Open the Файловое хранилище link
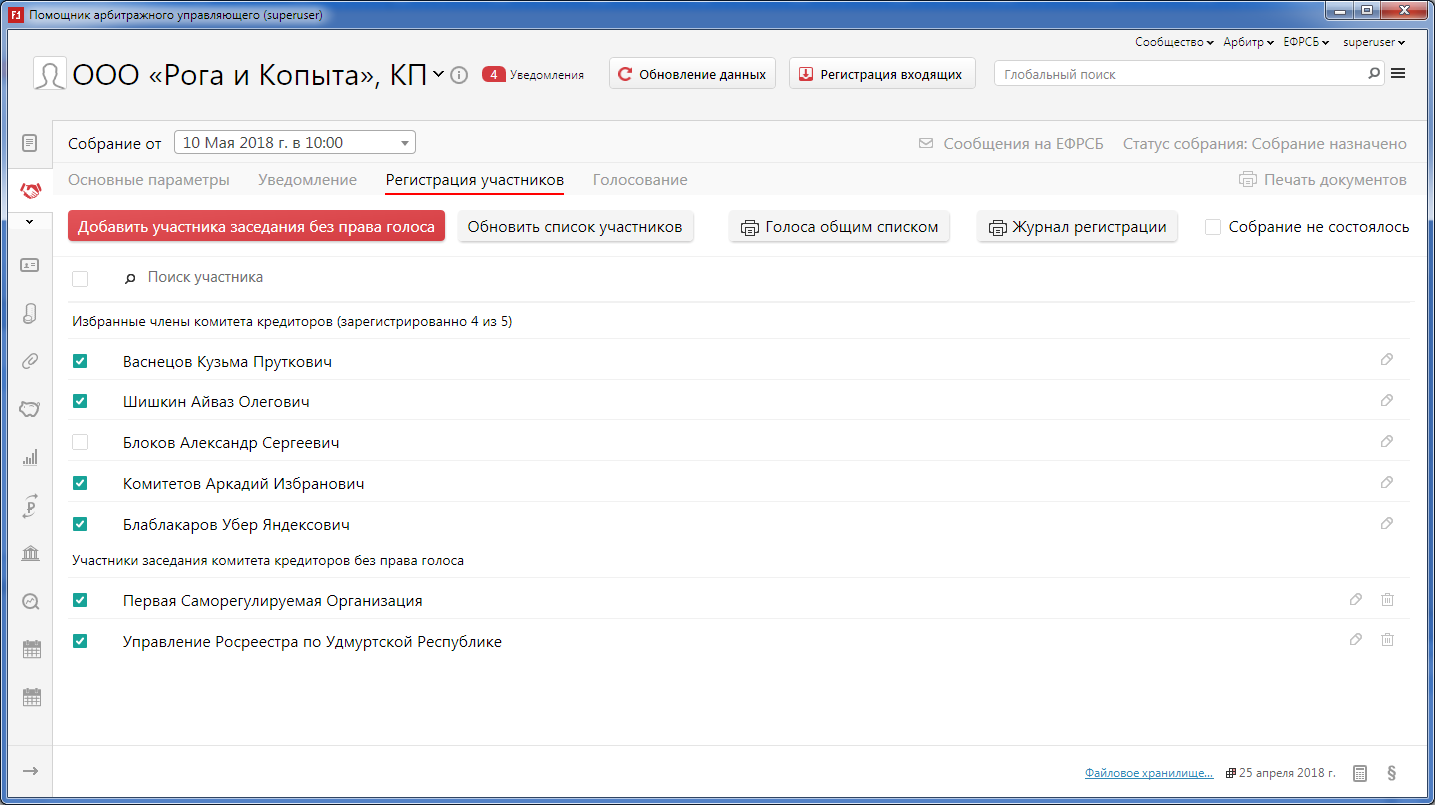The image size is (1435, 805). (x=1149, y=773)
